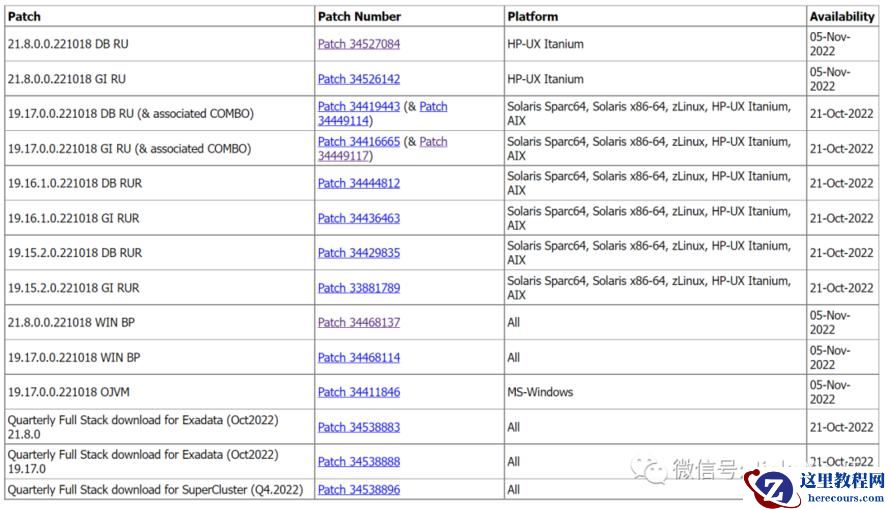The height and width of the screenshot is (510, 890).
Task: Select the 21.8.0.0.221018 DB RU cell
Action: pos(159,44)
